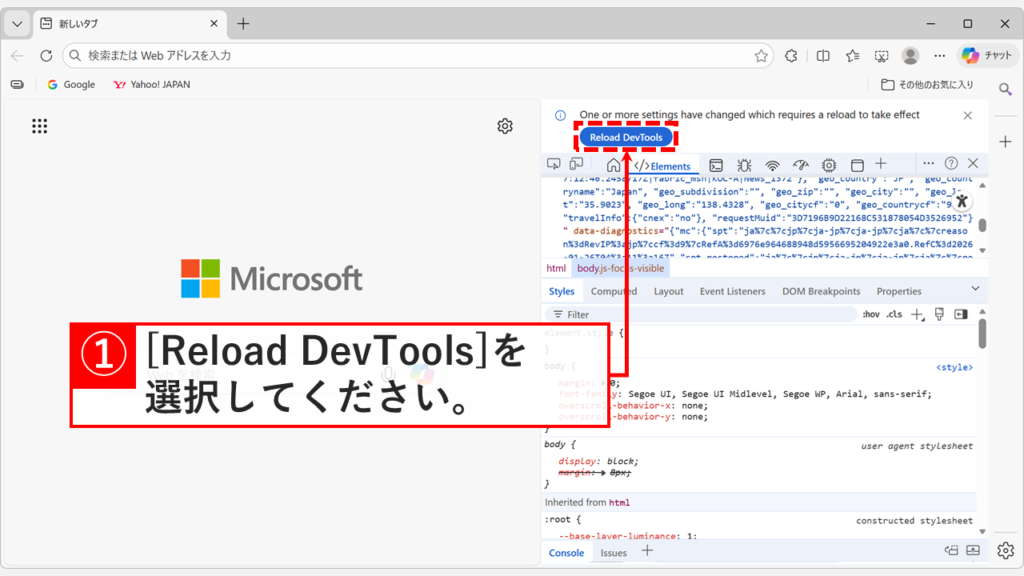Click the More Tools plus icon
The height and width of the screenshot is (576, 1024).
[881, 163]
